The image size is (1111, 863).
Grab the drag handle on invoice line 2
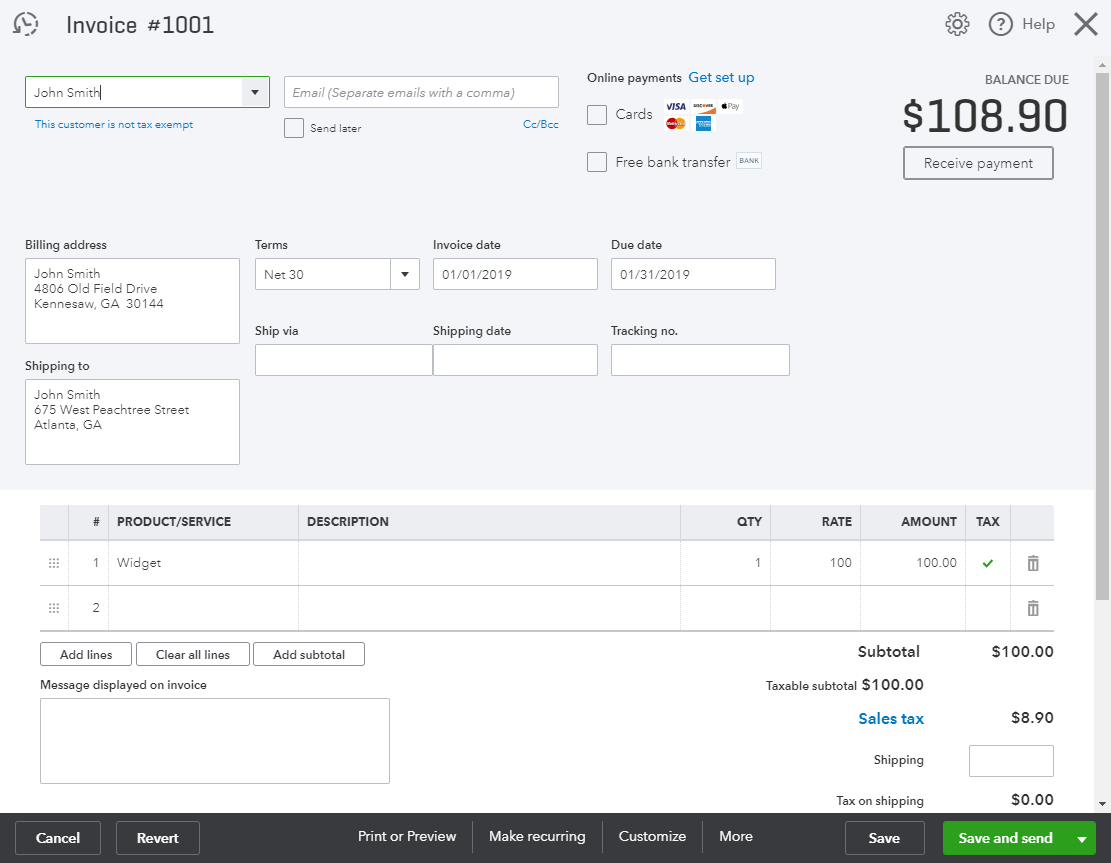(x=53, y=607)
